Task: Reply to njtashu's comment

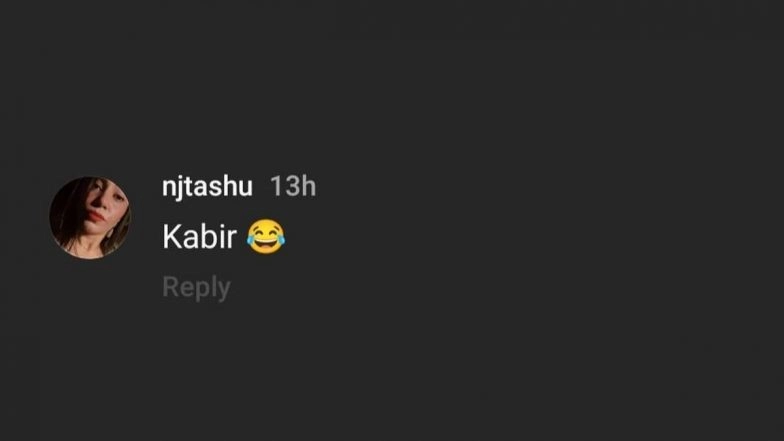Action: tap(196, 287)
